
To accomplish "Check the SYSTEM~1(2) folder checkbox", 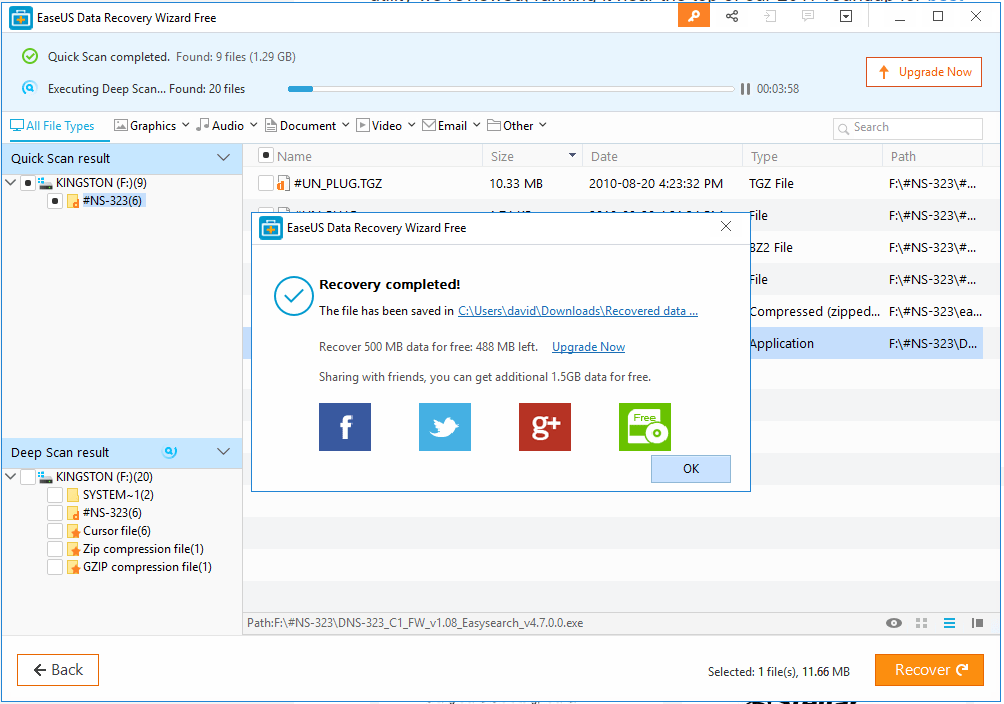I will (x=55, y=495).
